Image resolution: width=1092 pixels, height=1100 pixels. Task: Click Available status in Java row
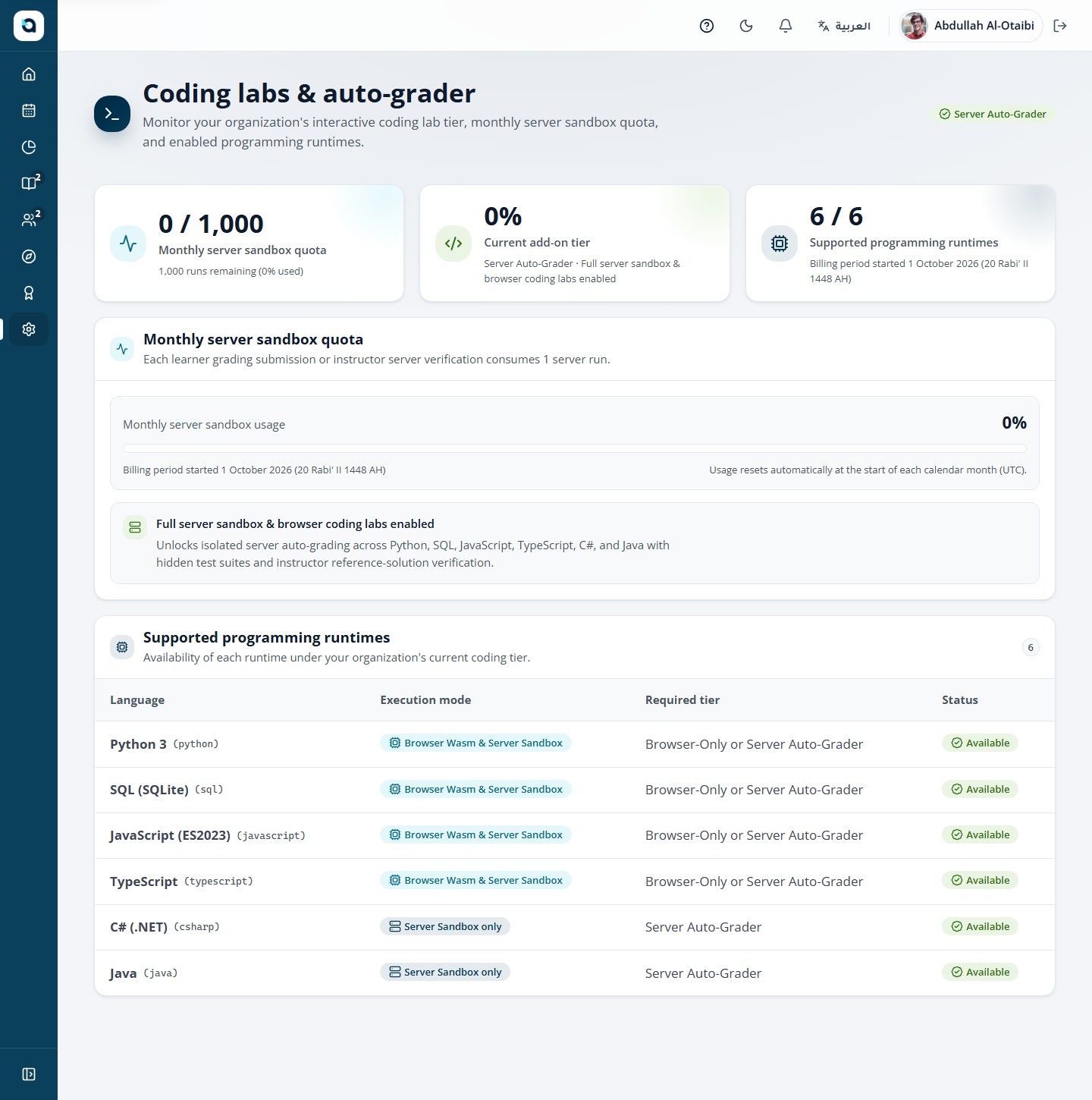(980, 972)
